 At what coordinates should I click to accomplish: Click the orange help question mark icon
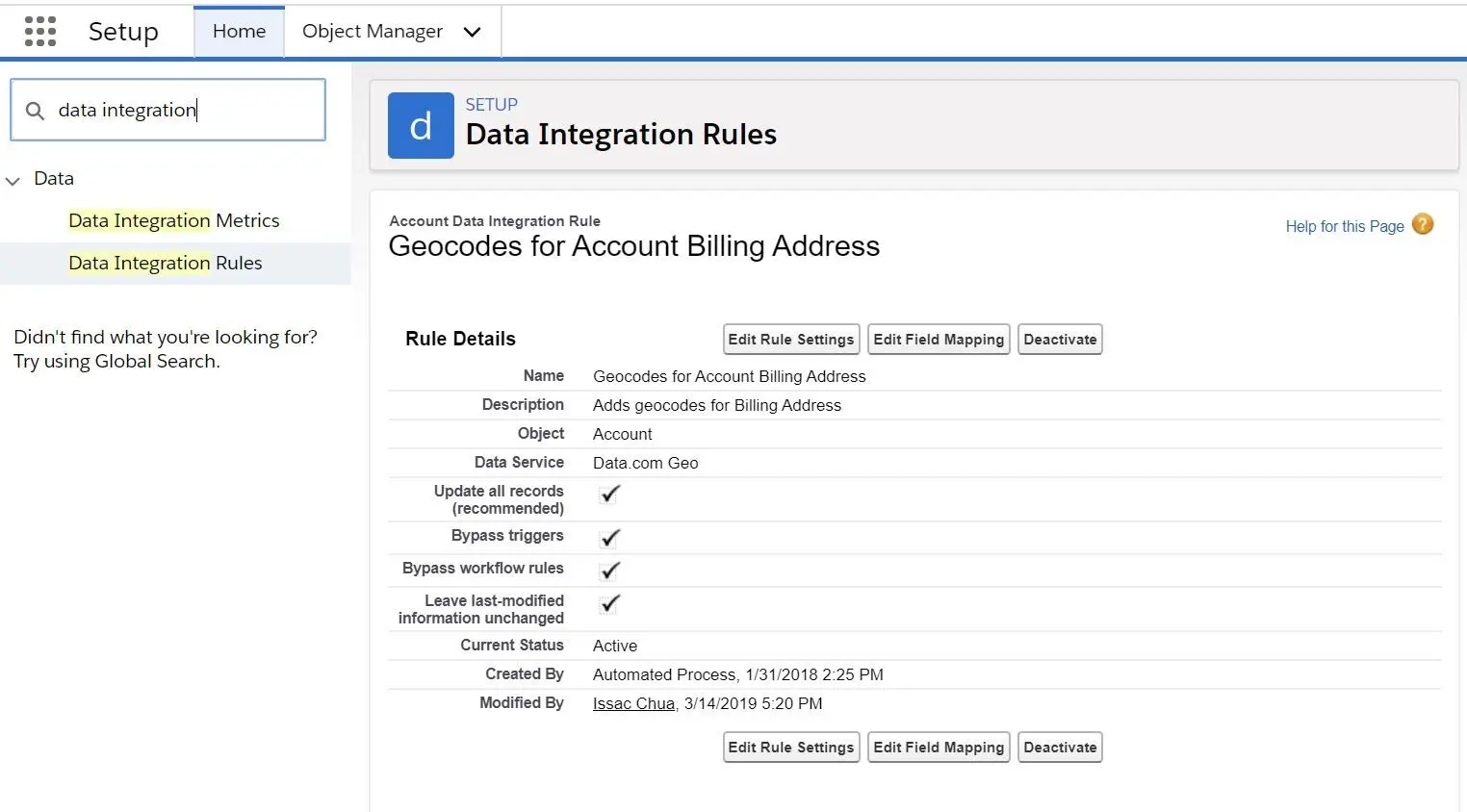pos(1423,225)
